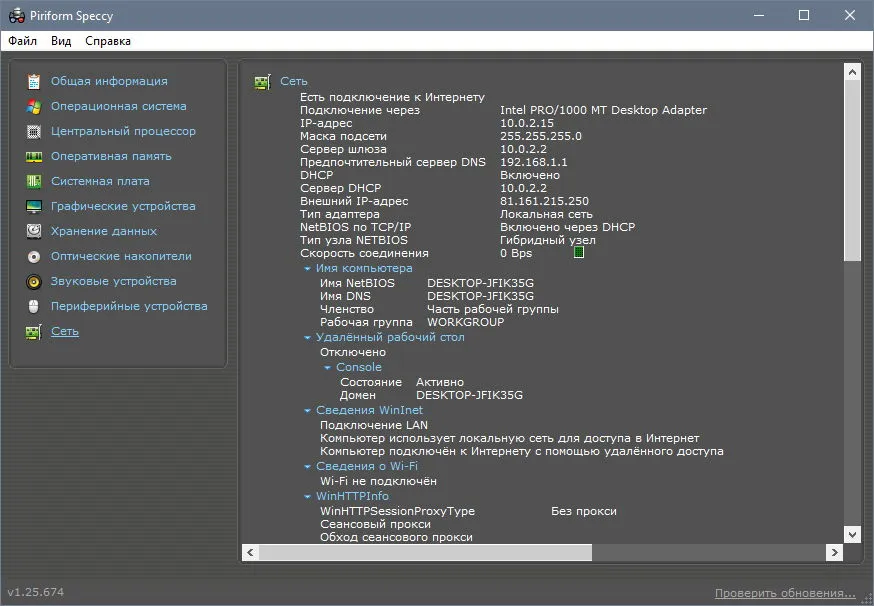Select the Периферийные устройства mouse icon
The width and height of the screenshot is (874, 606).
point(33,306)
